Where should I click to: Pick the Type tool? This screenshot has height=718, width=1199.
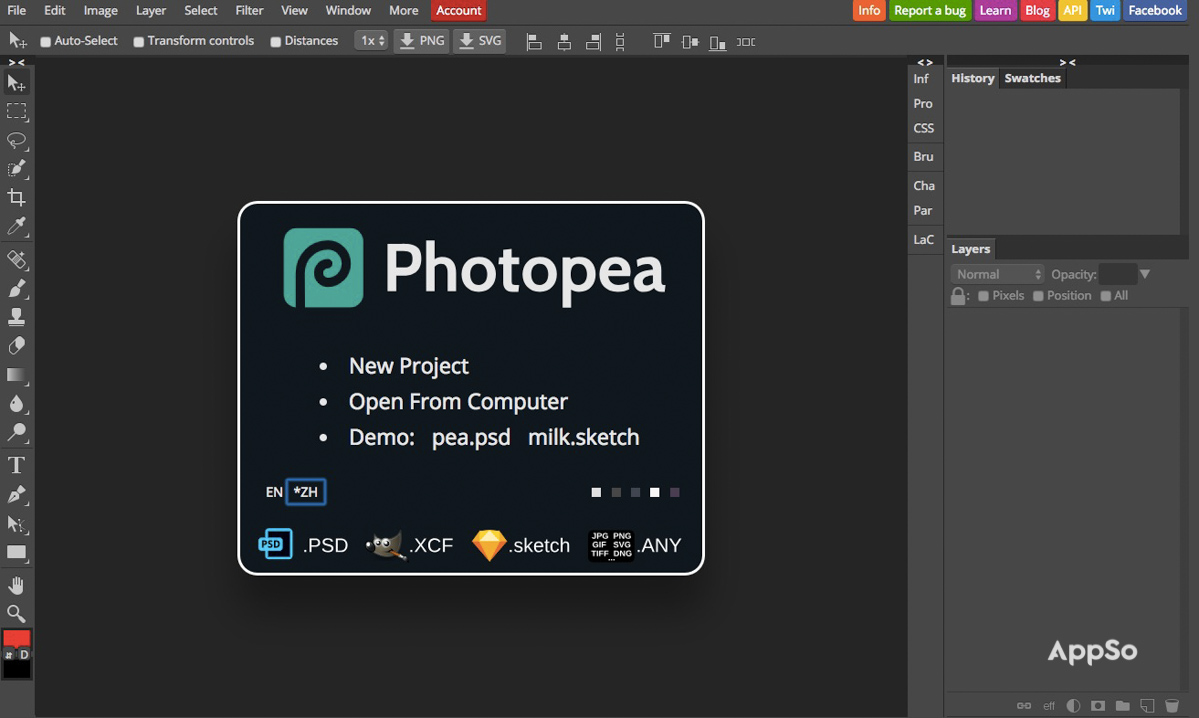[x=16, y=465]
